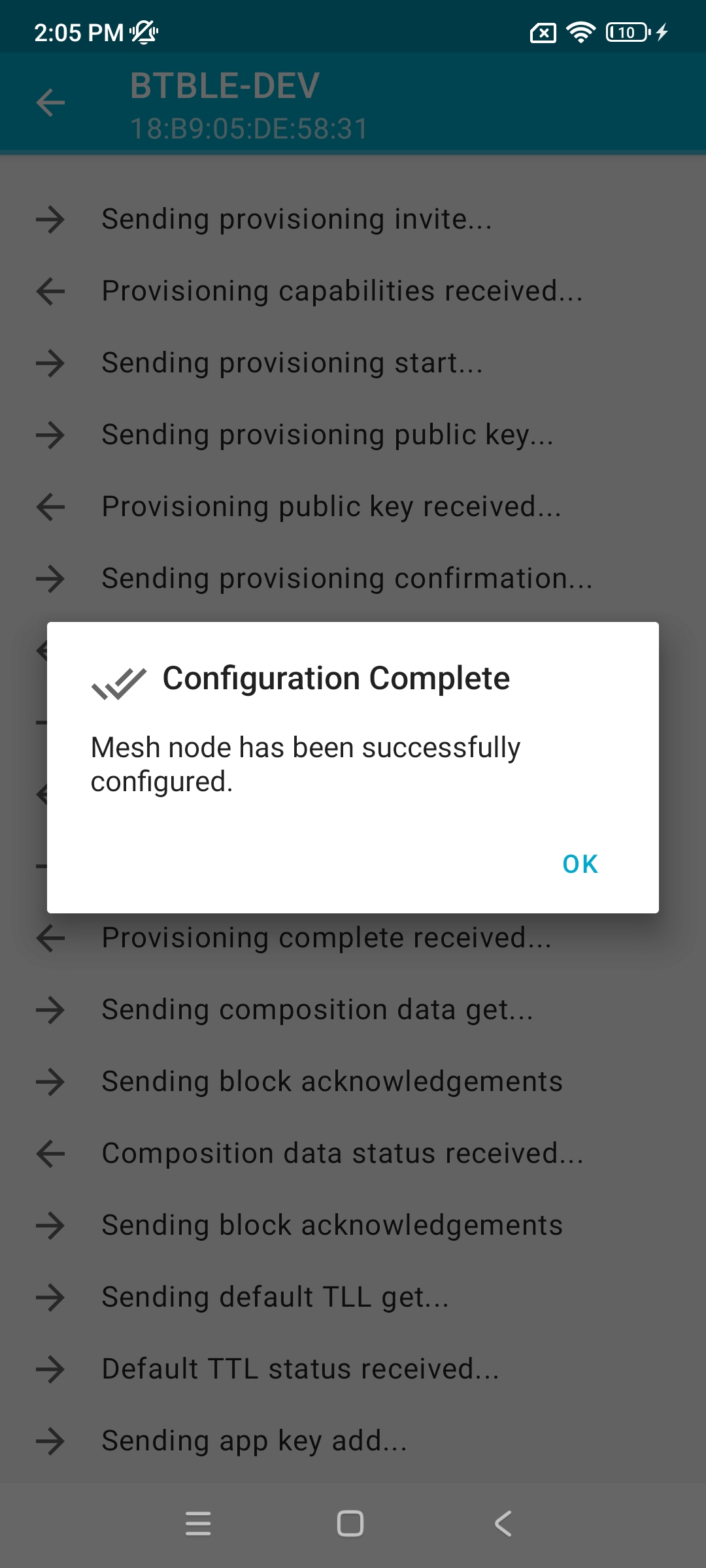Select the Sending provisioning public key entry
The width and height of the screenshot is (706, 1568).
tap(328, 435)
